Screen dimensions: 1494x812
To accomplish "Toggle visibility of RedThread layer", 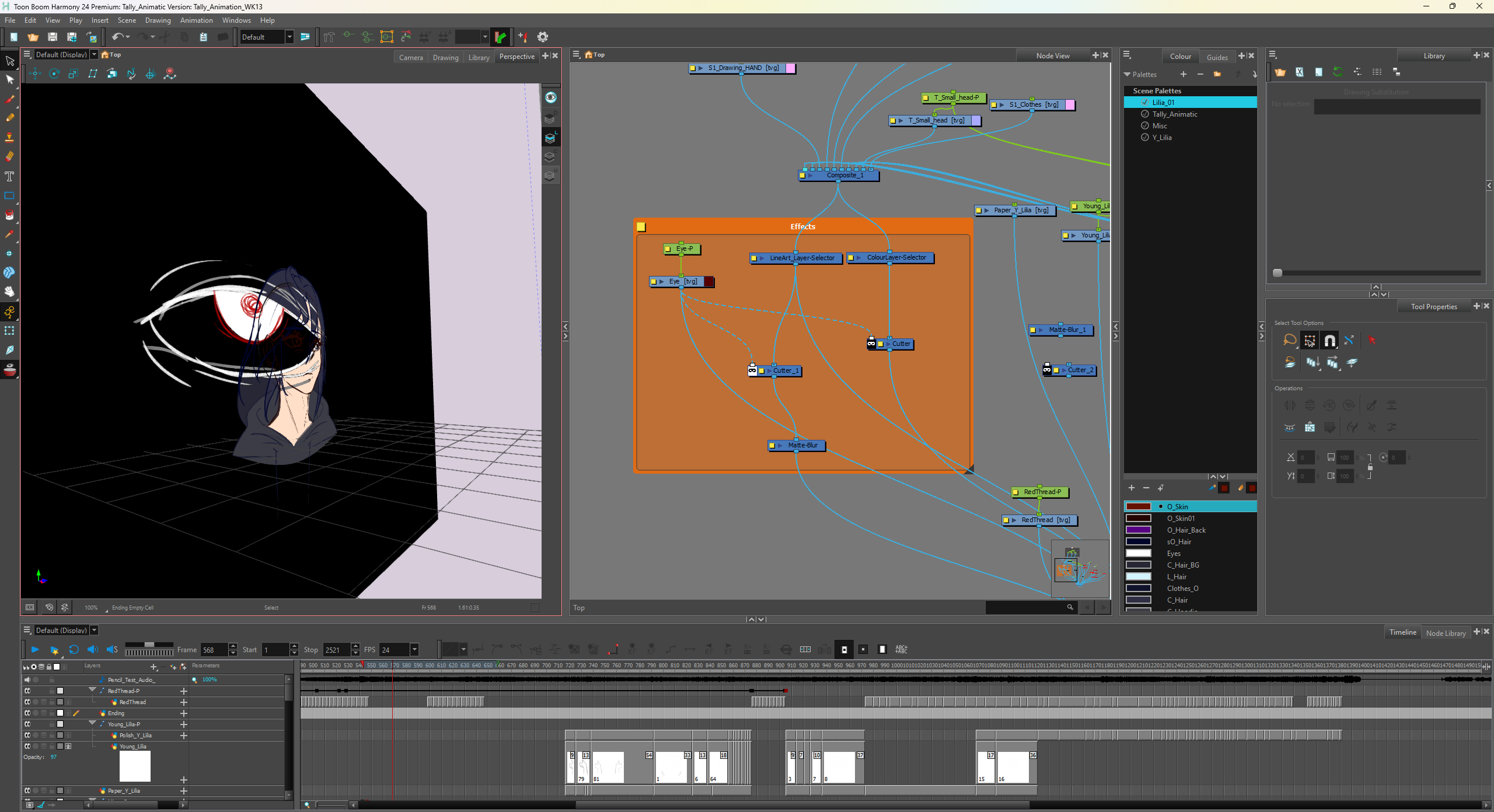I will pyautogui.click(x=27, y=702).
